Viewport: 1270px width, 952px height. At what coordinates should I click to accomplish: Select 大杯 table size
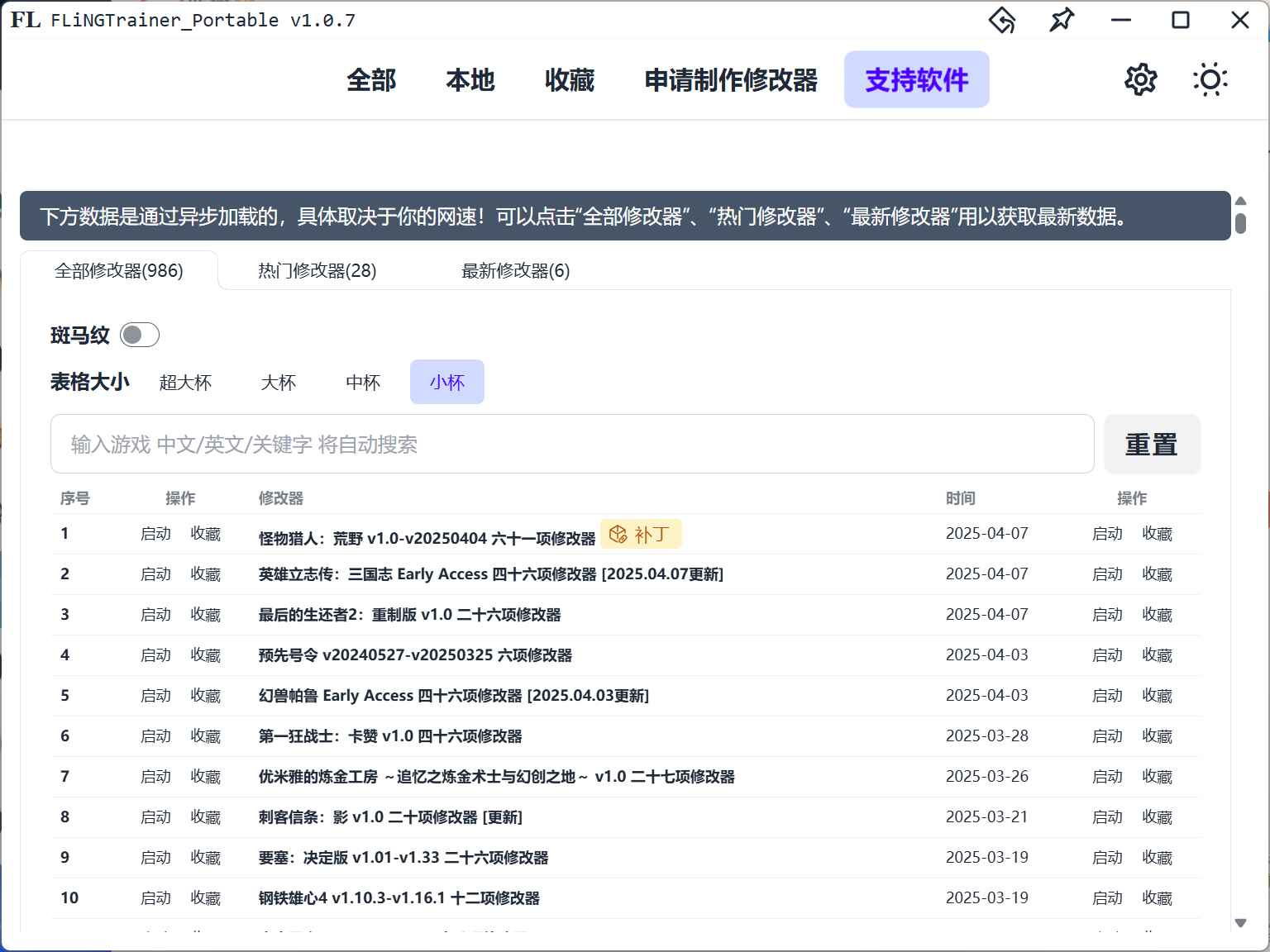(x=278, y=382)
